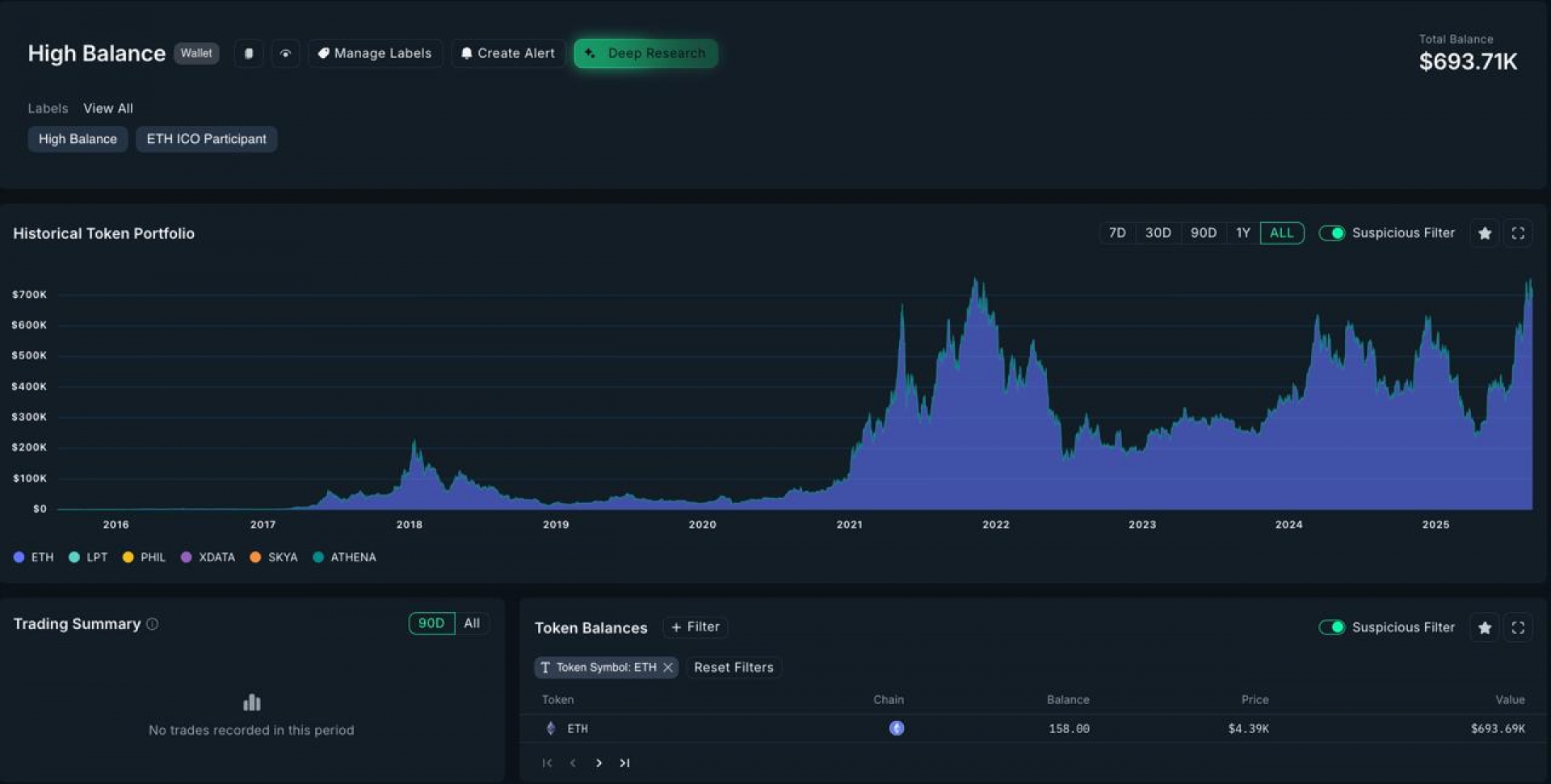Viewport: 1551px width, 784px height.
Task: Select the 7D chart time range
Action: point(1117,233)
